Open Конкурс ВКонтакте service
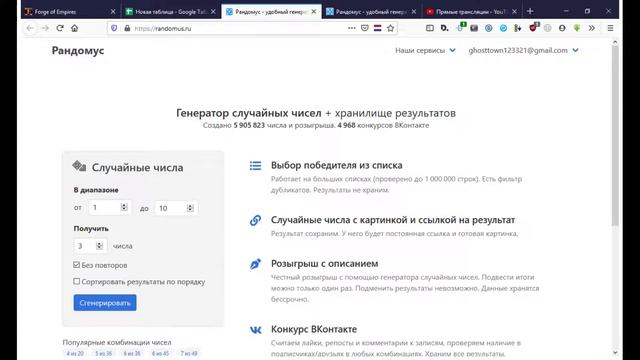The image size is (640, 360). (x=314, y=329)
